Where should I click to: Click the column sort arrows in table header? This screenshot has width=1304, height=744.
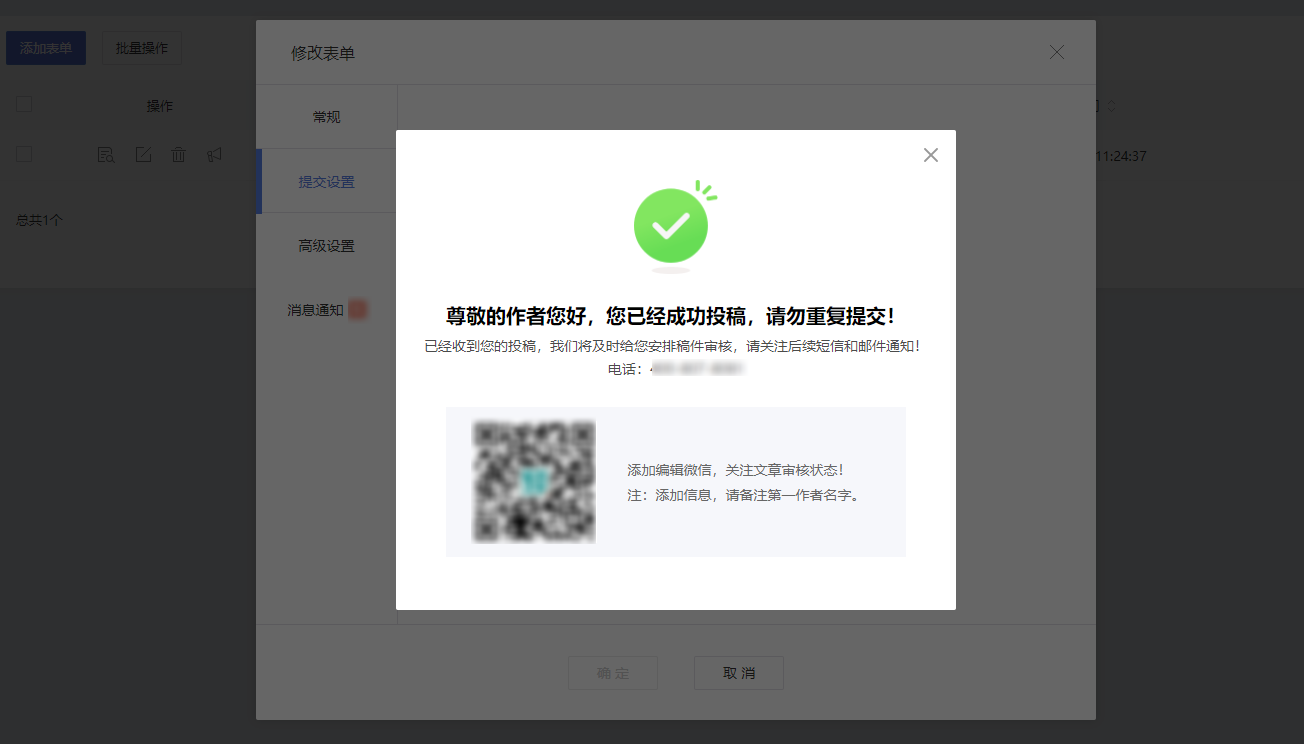[x=1111, y=106]
